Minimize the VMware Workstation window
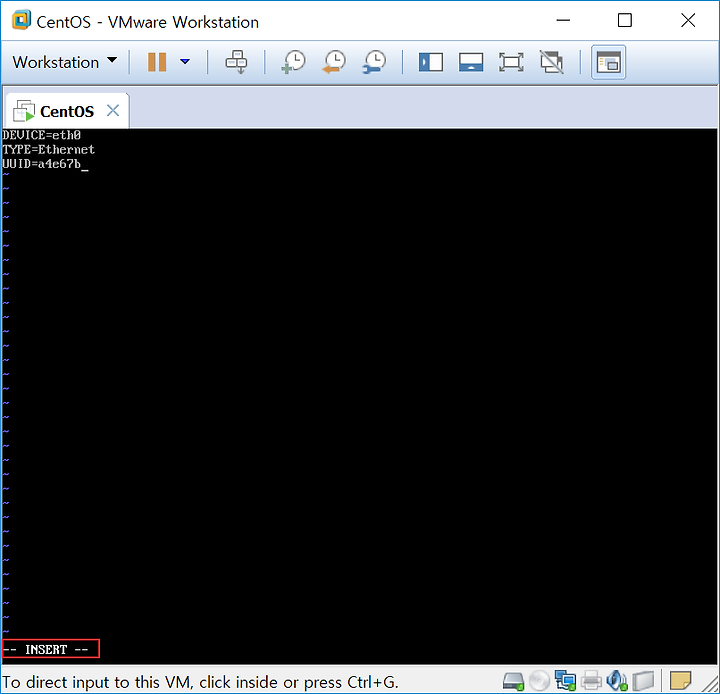 [x=563, y=21]
